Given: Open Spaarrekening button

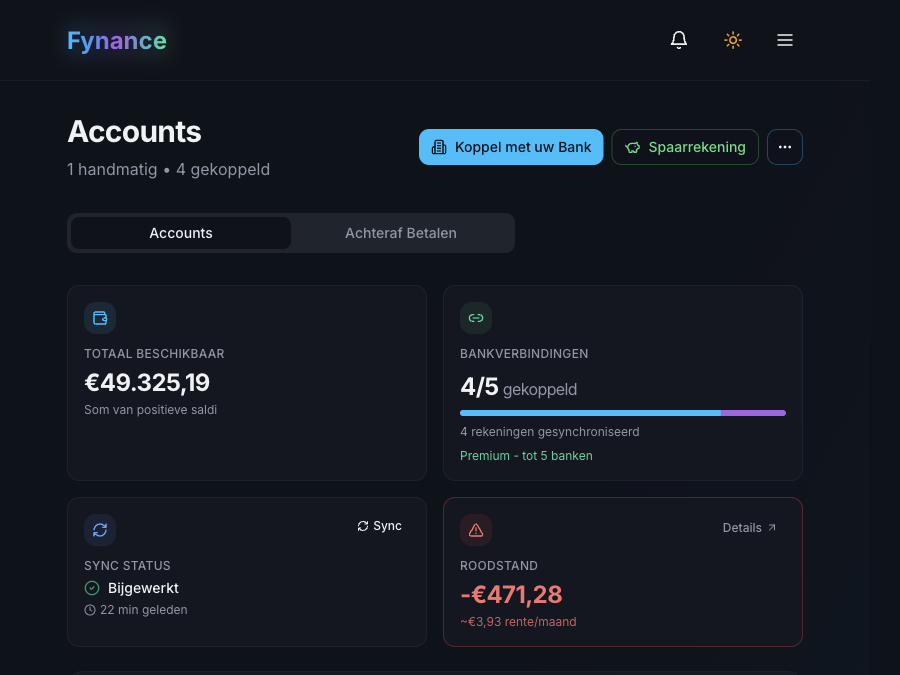Looking at the screenshot, I should point(685,147).
